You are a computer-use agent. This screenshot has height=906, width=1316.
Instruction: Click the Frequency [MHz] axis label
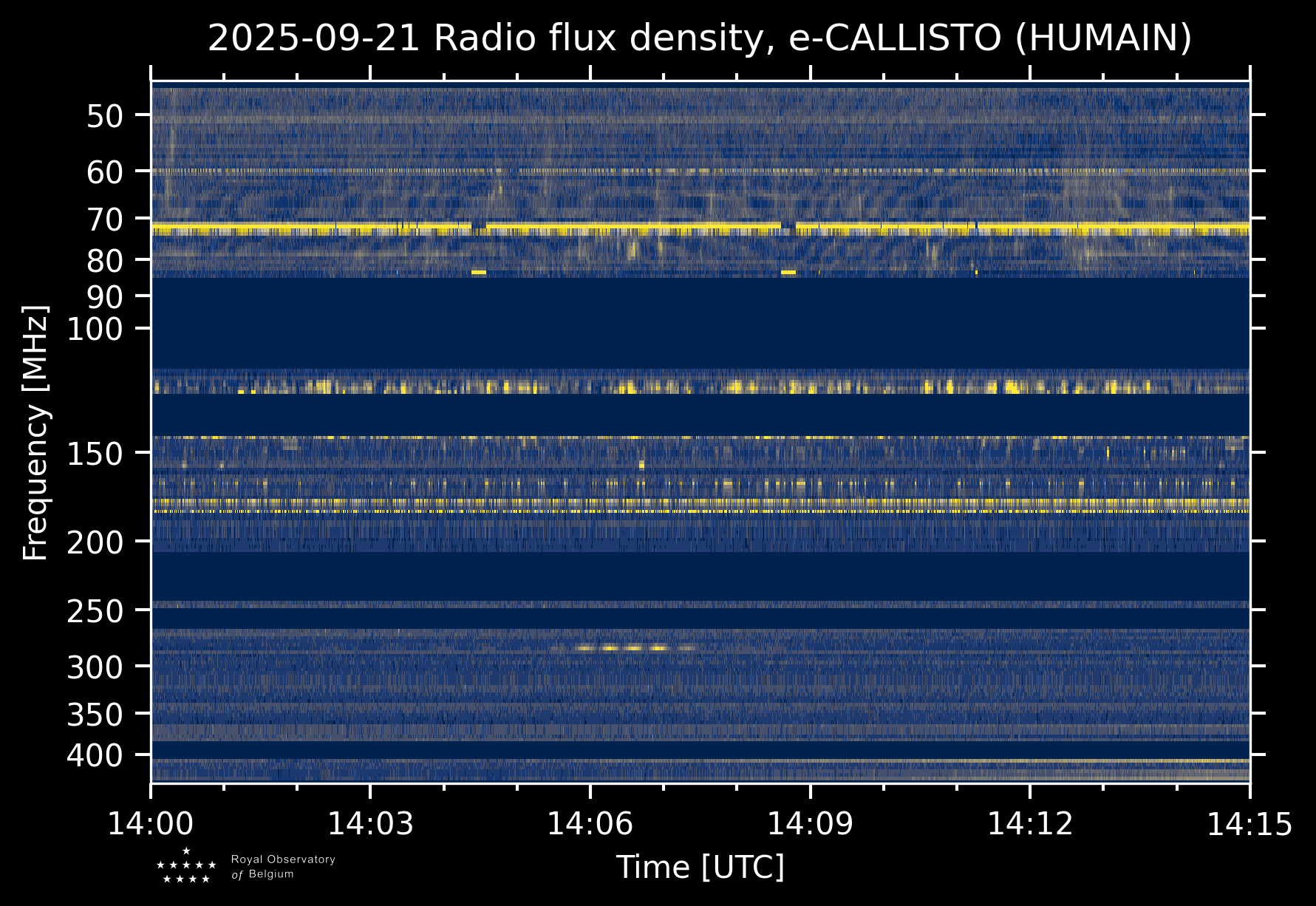35,432
